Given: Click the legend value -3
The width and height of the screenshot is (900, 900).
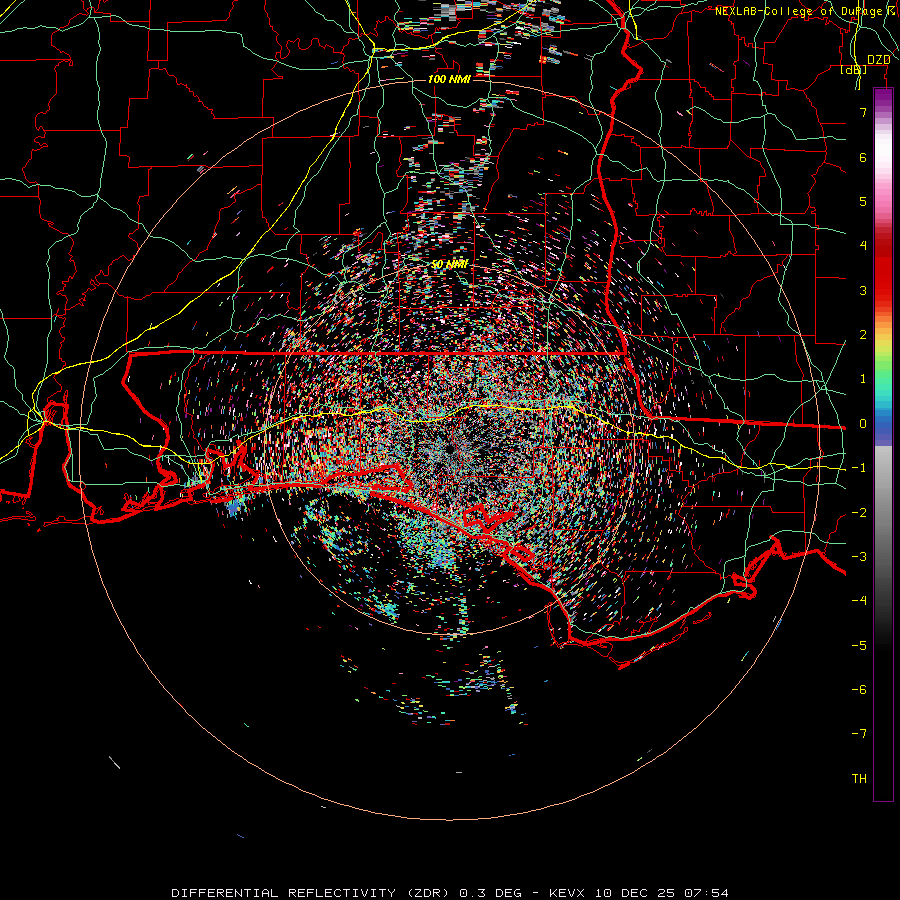Looking at the screenshot, I should [x=859, y=557].
